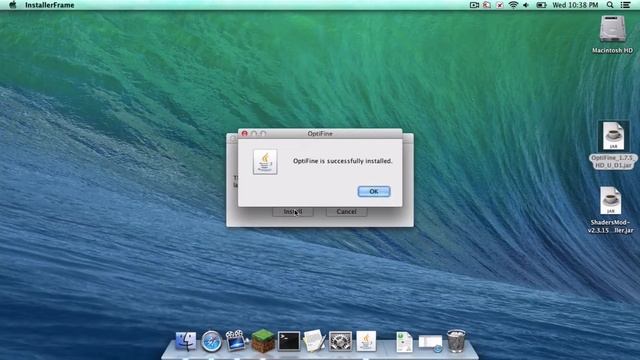Image resolution: width=640 pixels, height=360 pixels.
Task: Open the Downloads stack in the Dock
Action: (x=430, y=343)
